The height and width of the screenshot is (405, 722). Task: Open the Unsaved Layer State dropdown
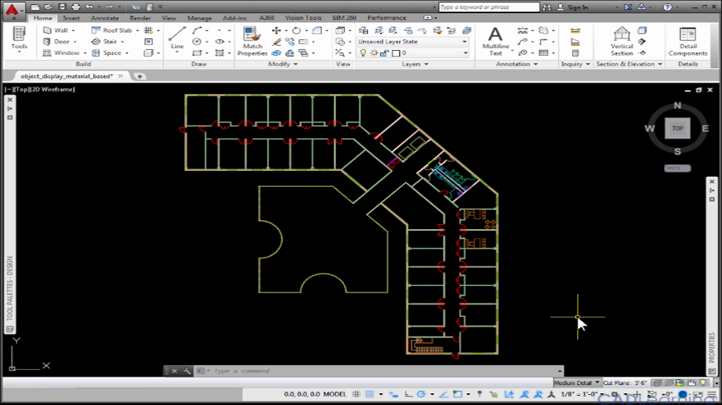point(413,42)
